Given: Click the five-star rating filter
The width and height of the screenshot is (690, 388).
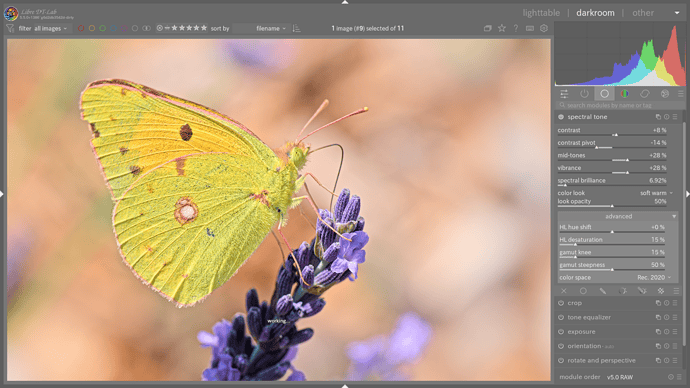Looking at the screenshot, I should point(204,28).
